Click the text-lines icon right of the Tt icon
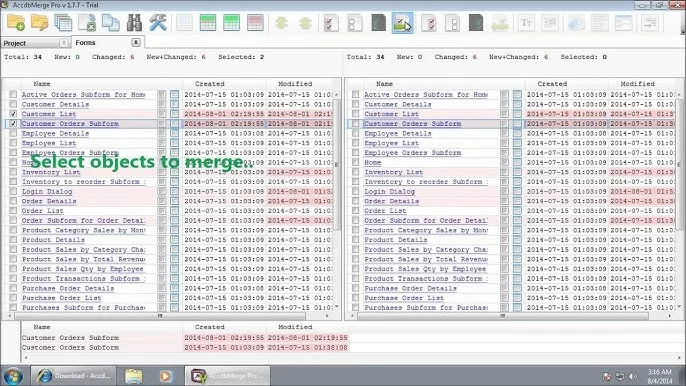Screen dimensions: 686x386 pyautogui.click(x=550, y=22)
